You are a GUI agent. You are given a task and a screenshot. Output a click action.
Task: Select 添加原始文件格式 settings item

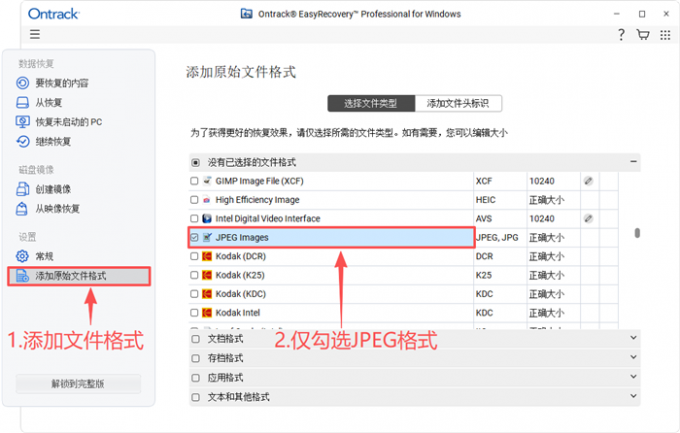pyautogui.click(x=79, y=276)
